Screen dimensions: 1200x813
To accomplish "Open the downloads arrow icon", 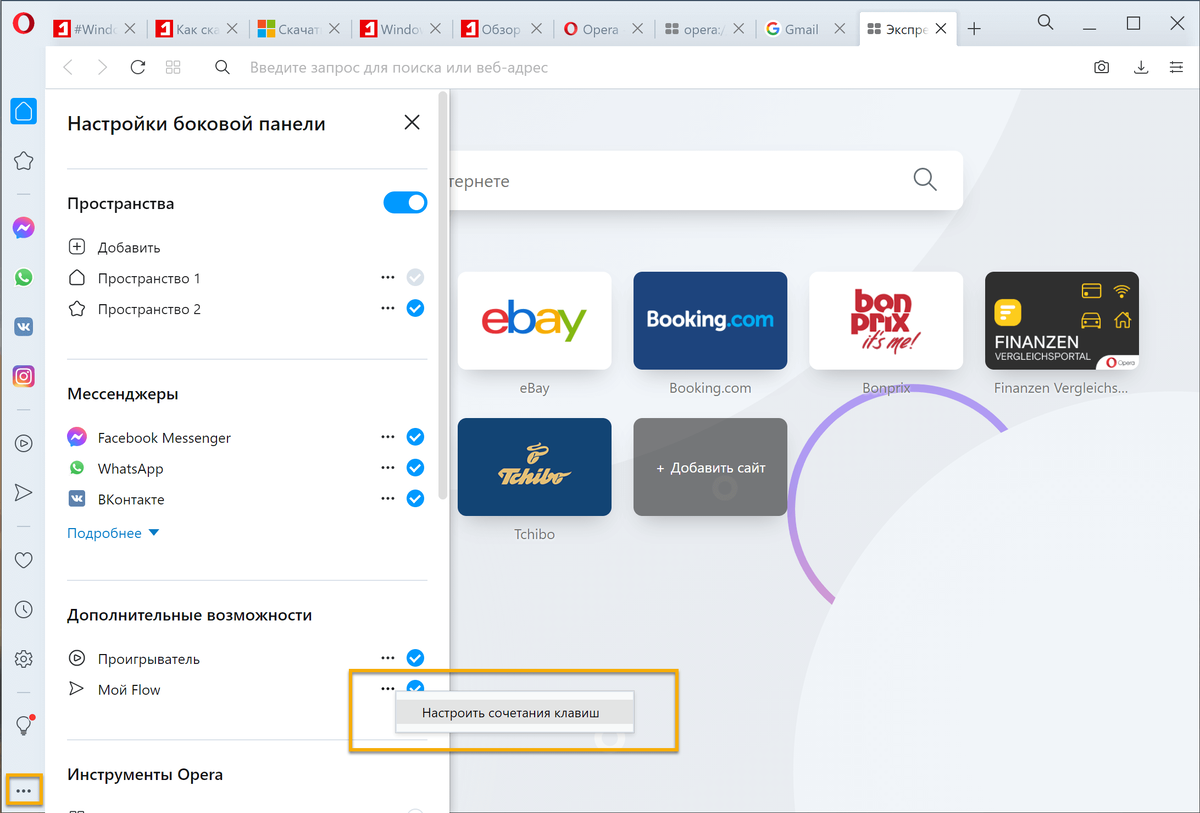I will [x=1141, y=68].
